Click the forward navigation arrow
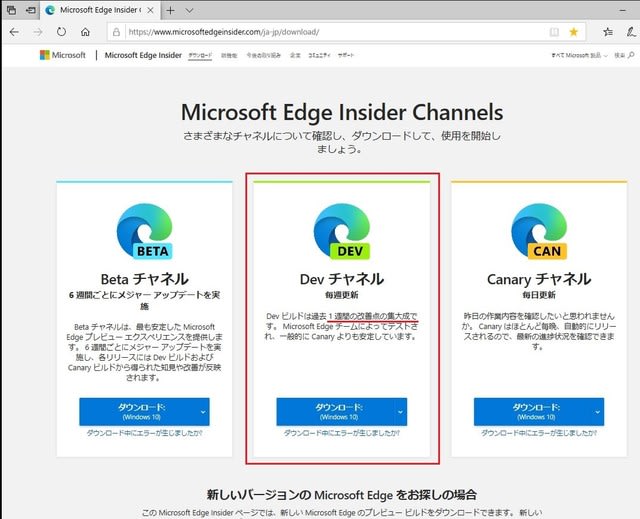This screenshot has height=519, width=640. click(x=38, y=32)
